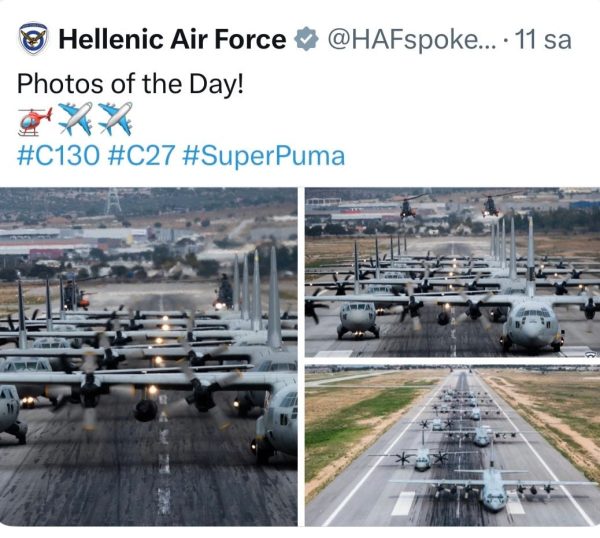The height and width of the screenshot is (538, 600).
Task: Click the first airplane emoji
Action: [75, 120]
